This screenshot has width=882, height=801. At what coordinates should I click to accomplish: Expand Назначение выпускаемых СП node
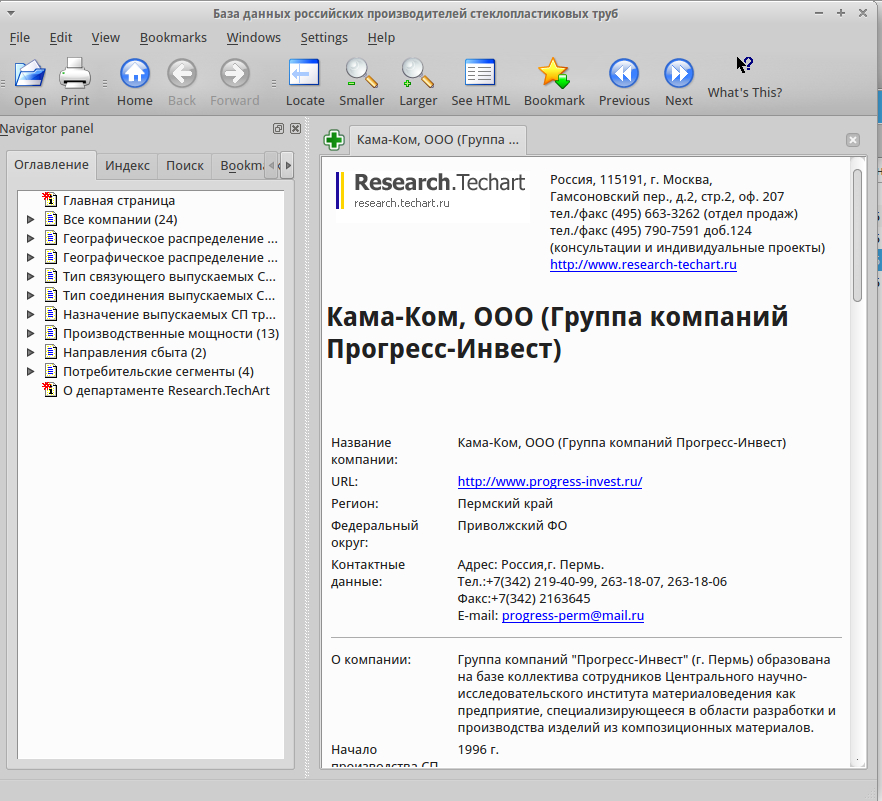coord(31,314)
